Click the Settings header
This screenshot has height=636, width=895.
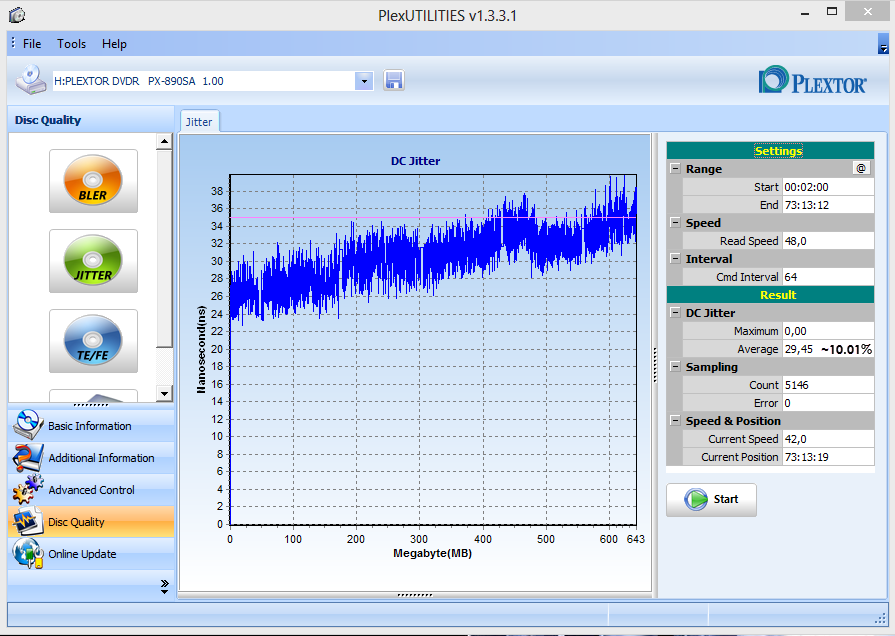pyautogui.click(x=771, y=151)
